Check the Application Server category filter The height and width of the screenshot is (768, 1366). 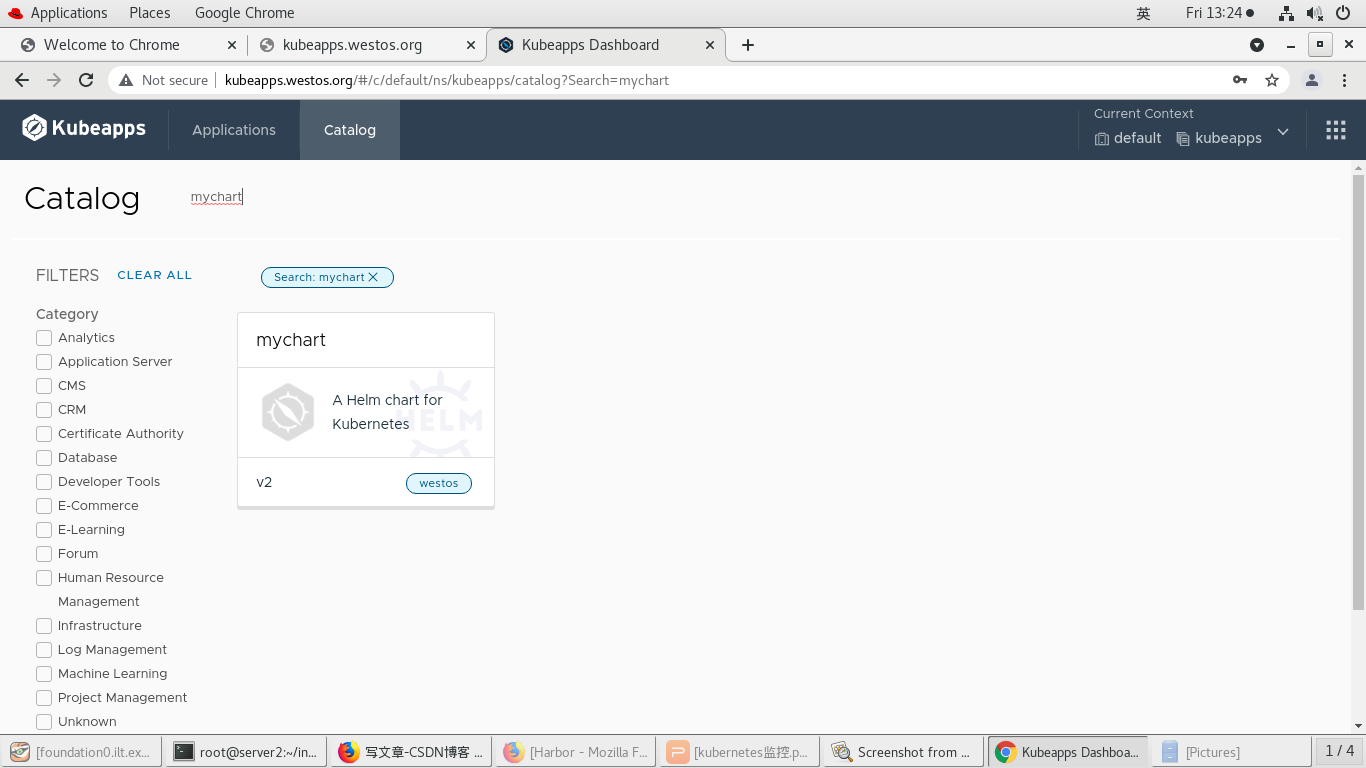[x=44, y=362]
